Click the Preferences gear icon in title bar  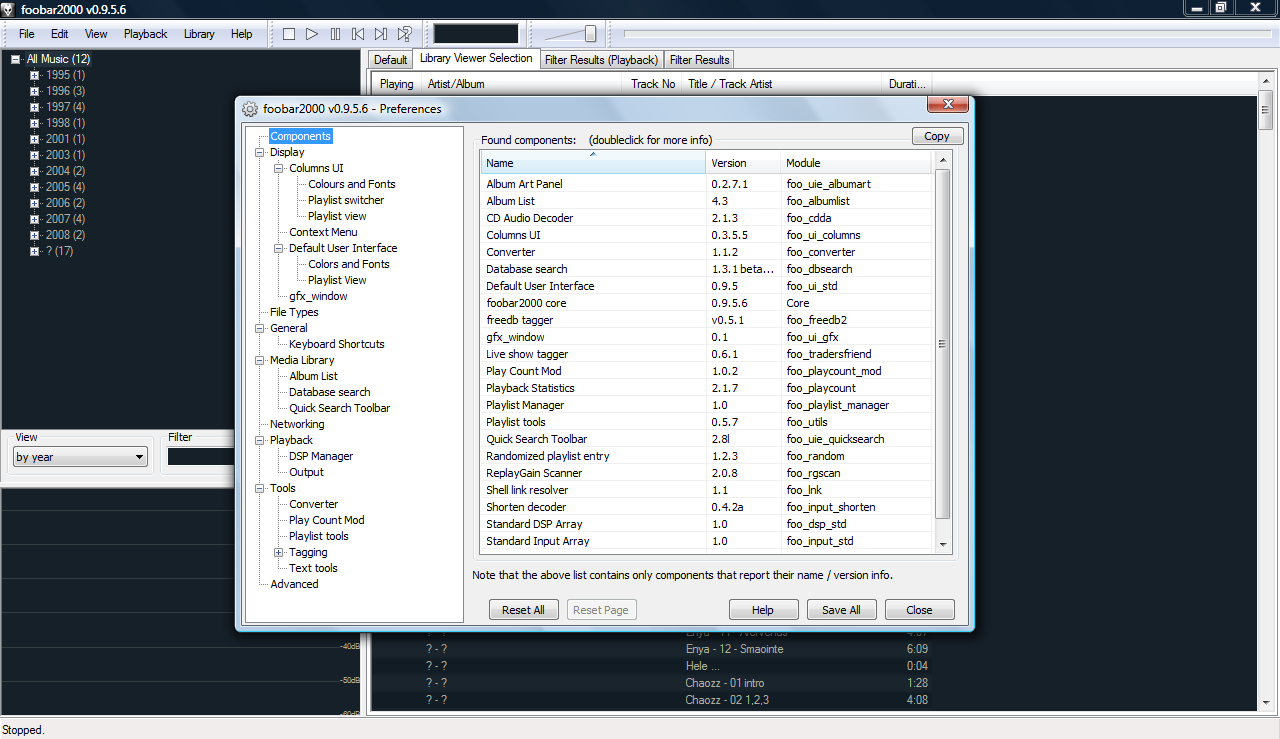click(249, 109)
